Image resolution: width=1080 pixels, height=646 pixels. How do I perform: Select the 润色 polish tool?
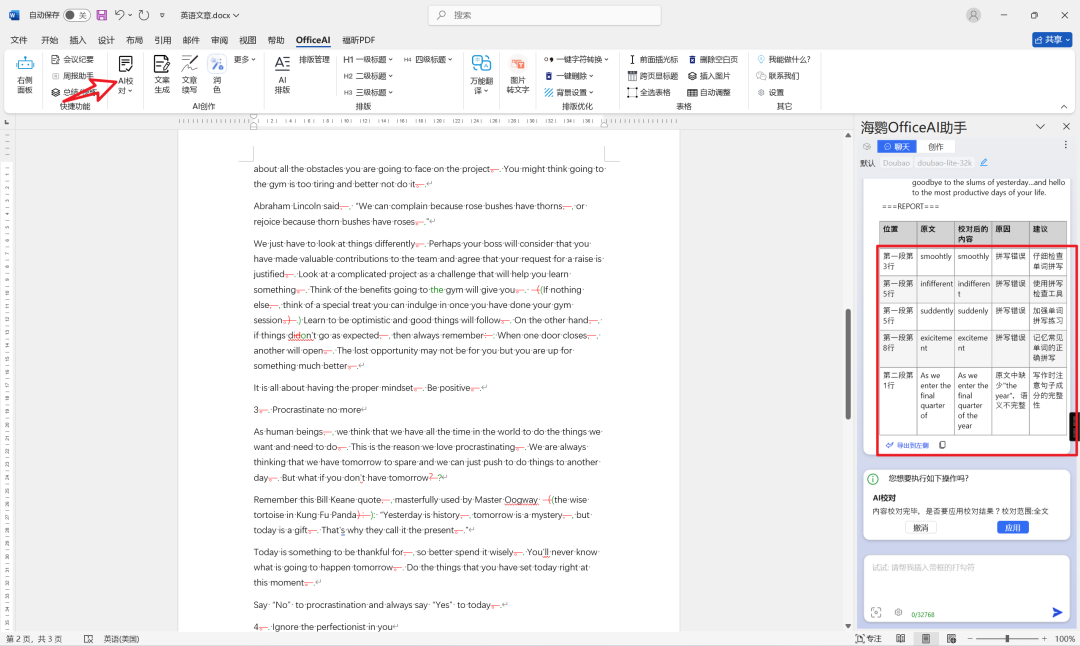point(217,74)
